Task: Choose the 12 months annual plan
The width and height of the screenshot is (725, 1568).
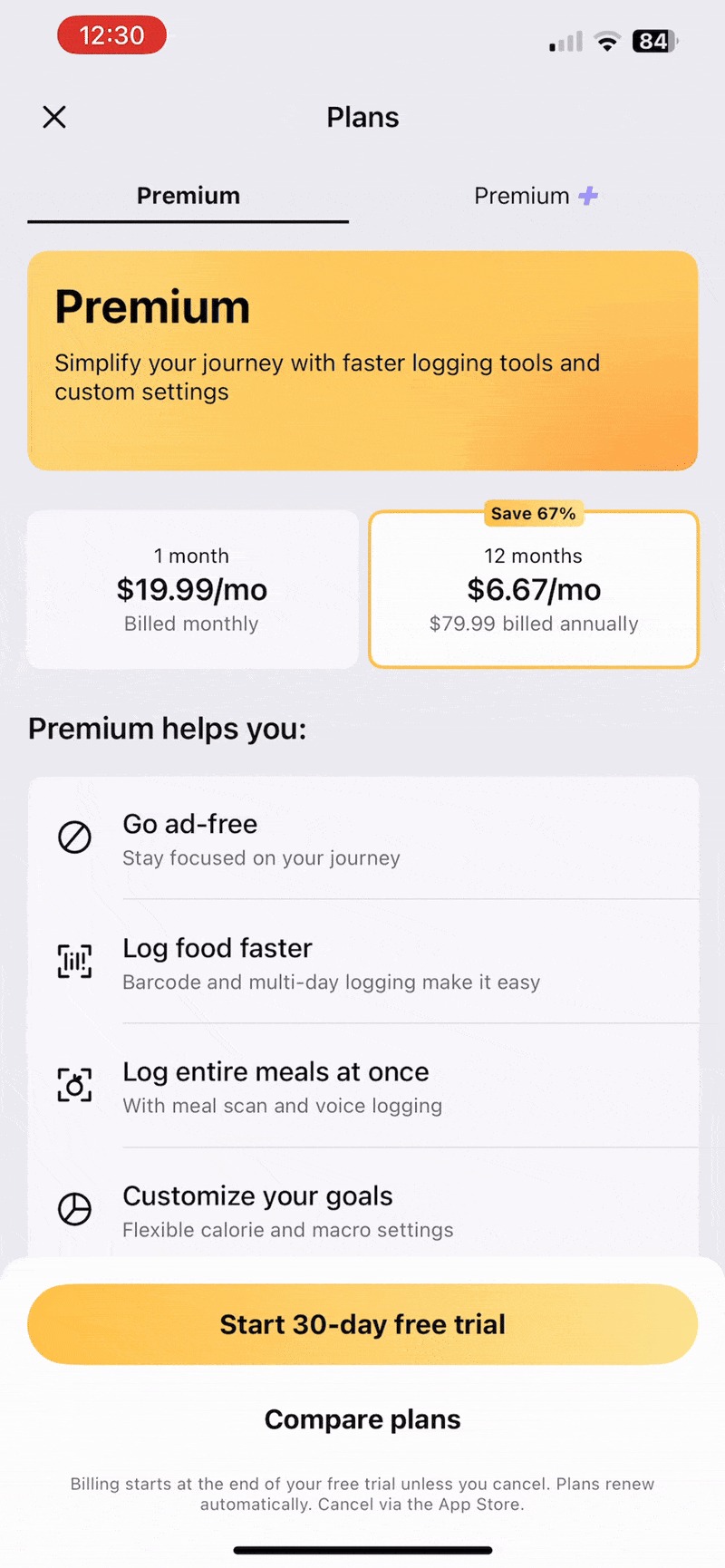Action: point(534,591)
